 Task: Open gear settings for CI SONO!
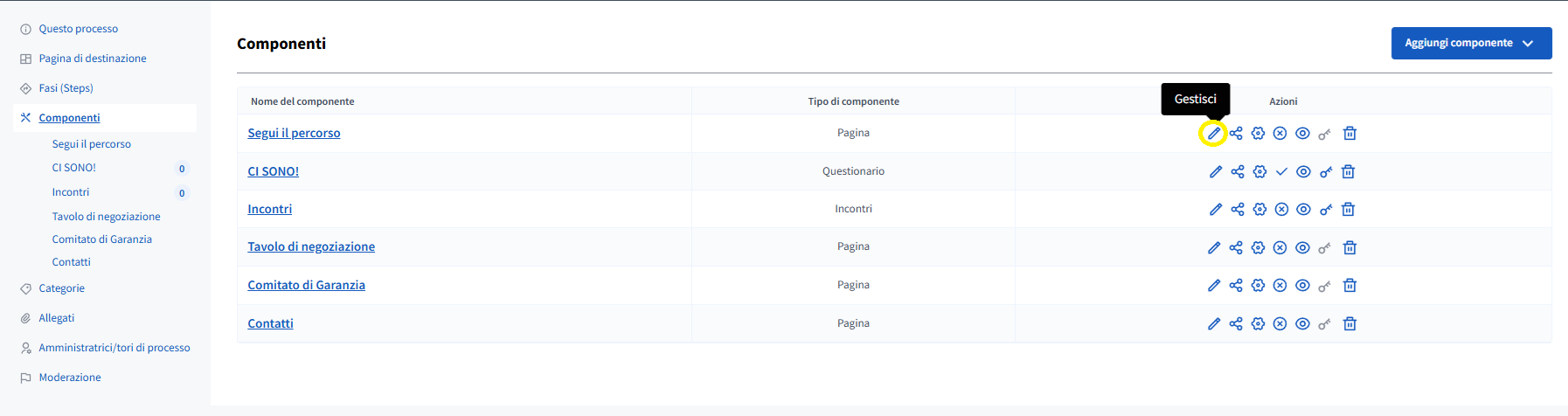(1259, 172)
